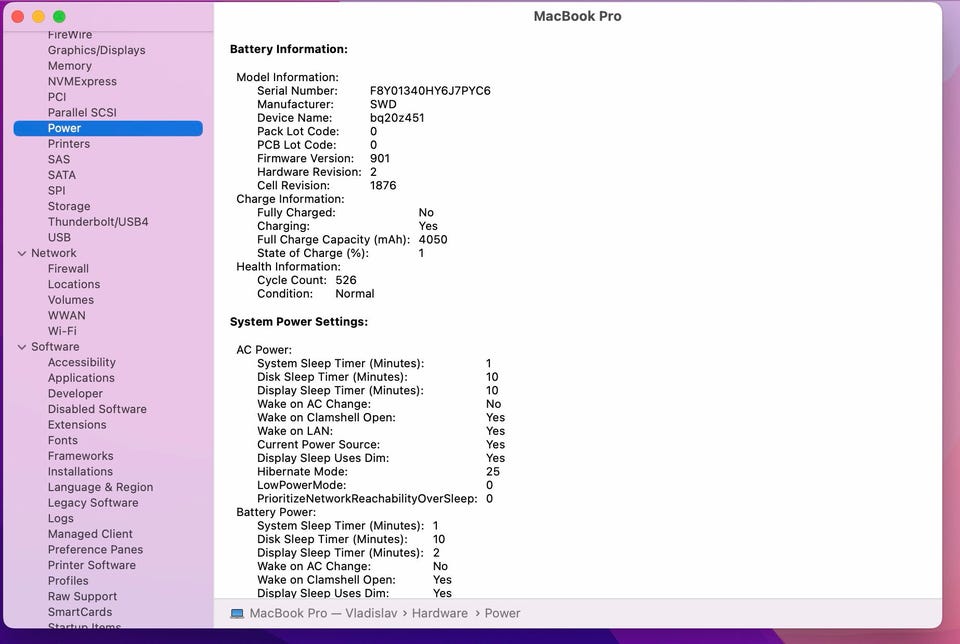Viewport: 960px width, 644px height.
Task: Open Accessibility under Software
Action: tap(81, 362)
